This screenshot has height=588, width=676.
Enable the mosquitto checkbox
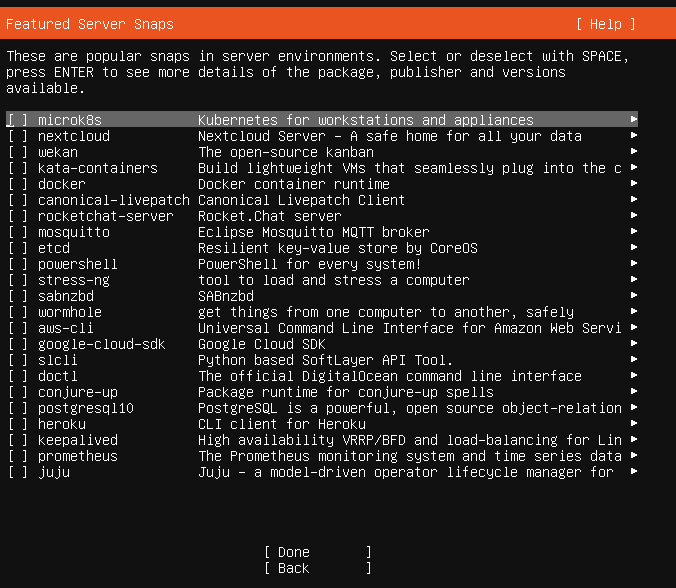(18, 232)
